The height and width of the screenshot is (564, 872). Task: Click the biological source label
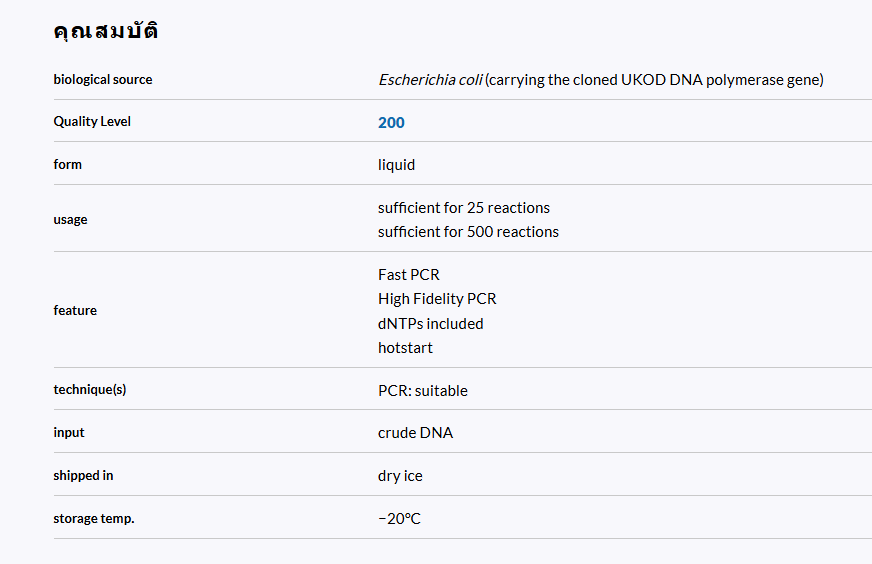(103, 80)
